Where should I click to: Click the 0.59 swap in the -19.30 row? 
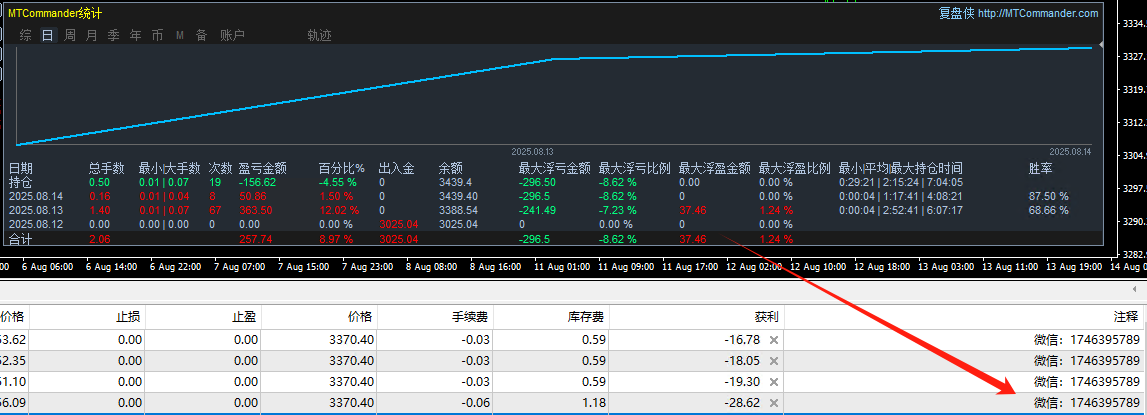coord(592,381)
